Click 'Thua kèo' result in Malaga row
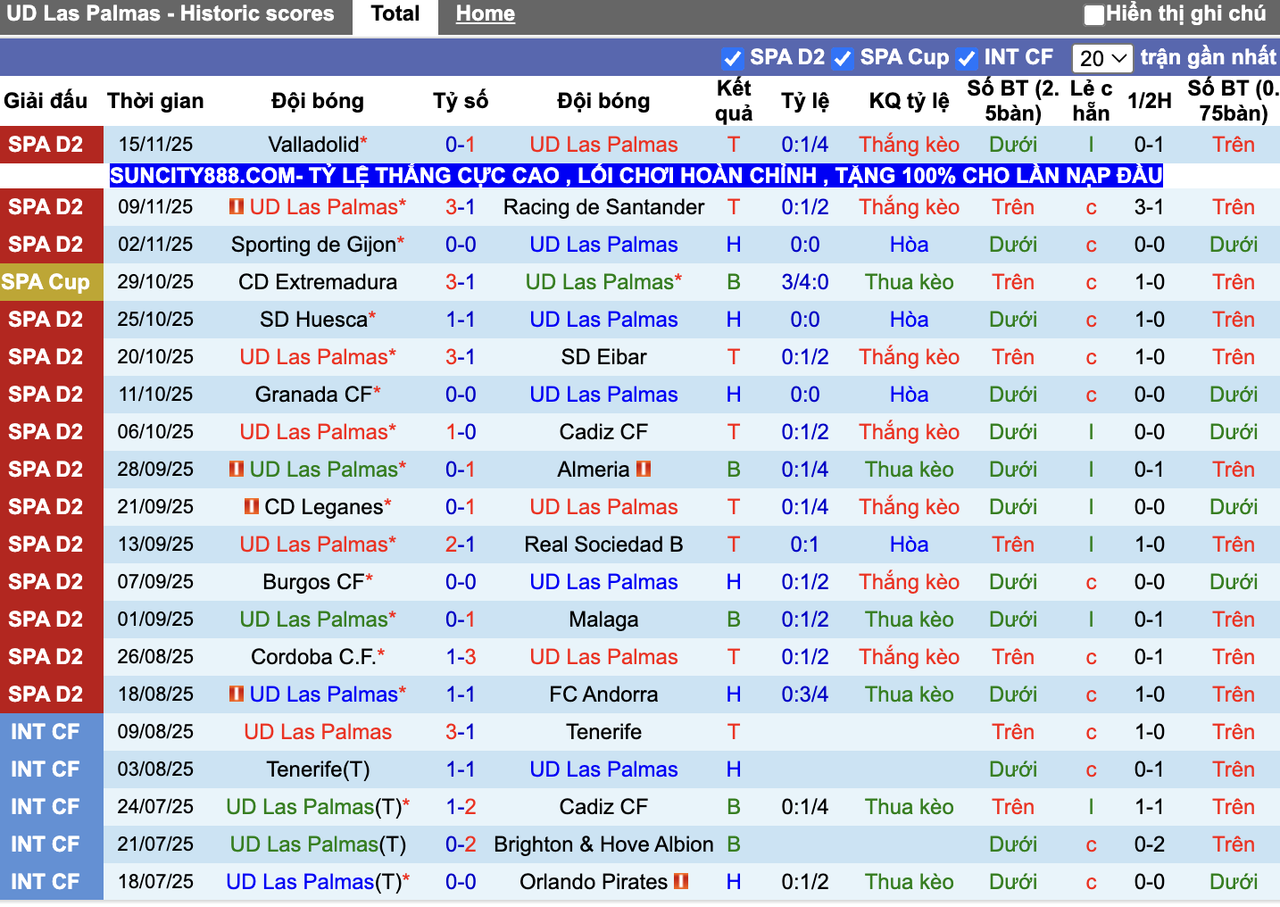This screenshot has width=1280, height=907. coord(909,619)
